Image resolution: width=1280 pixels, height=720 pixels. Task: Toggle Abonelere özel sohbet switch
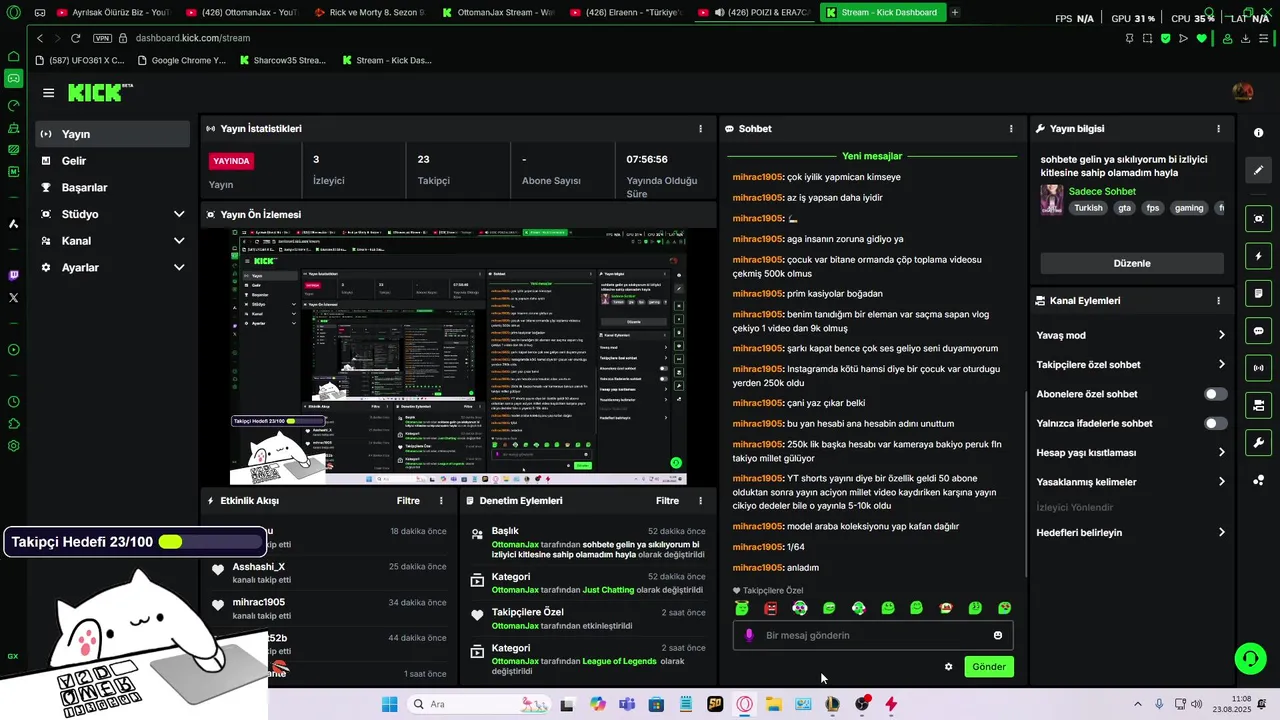point(1215,394)
